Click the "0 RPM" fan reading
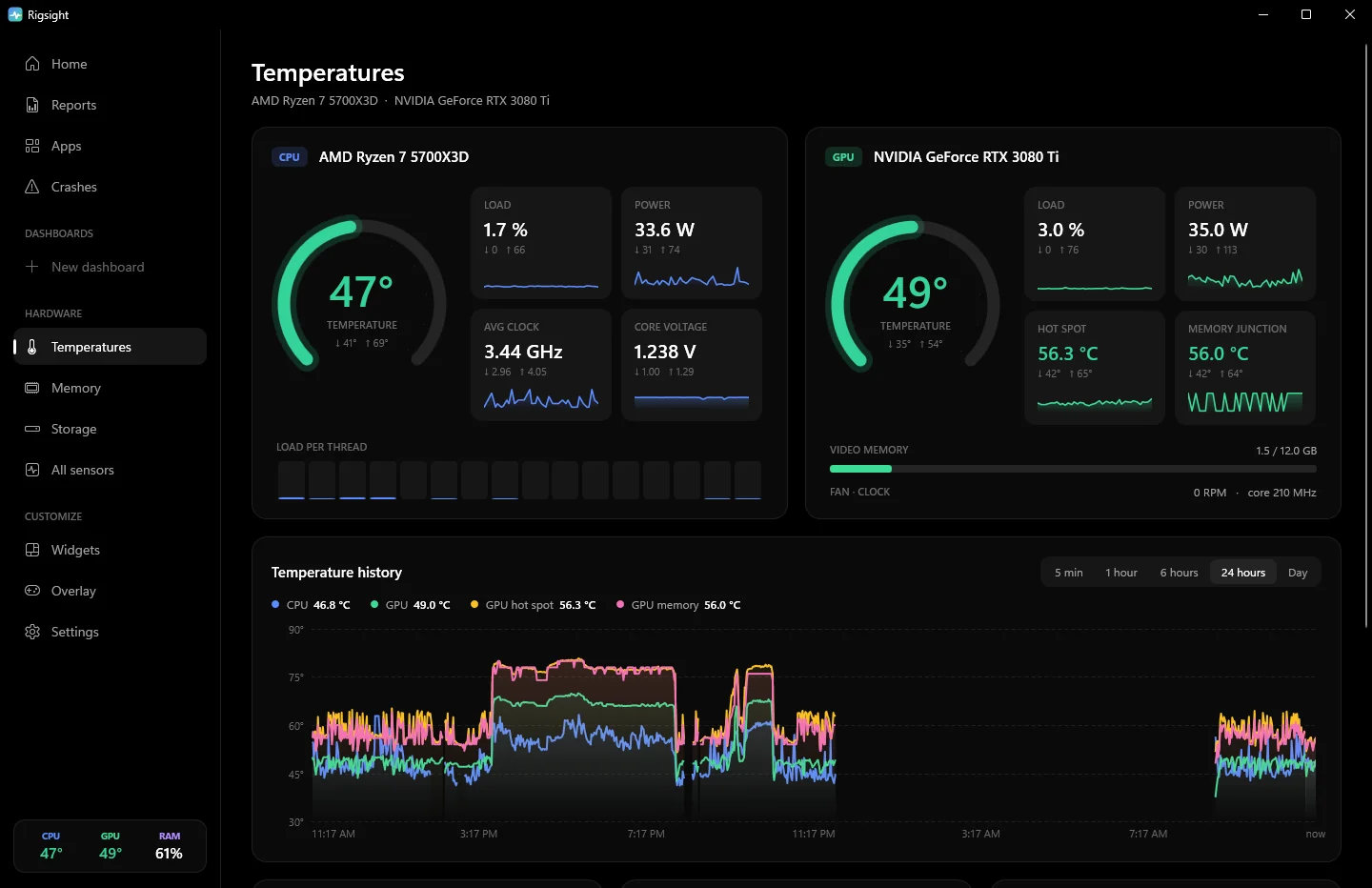 [1210, 493]
